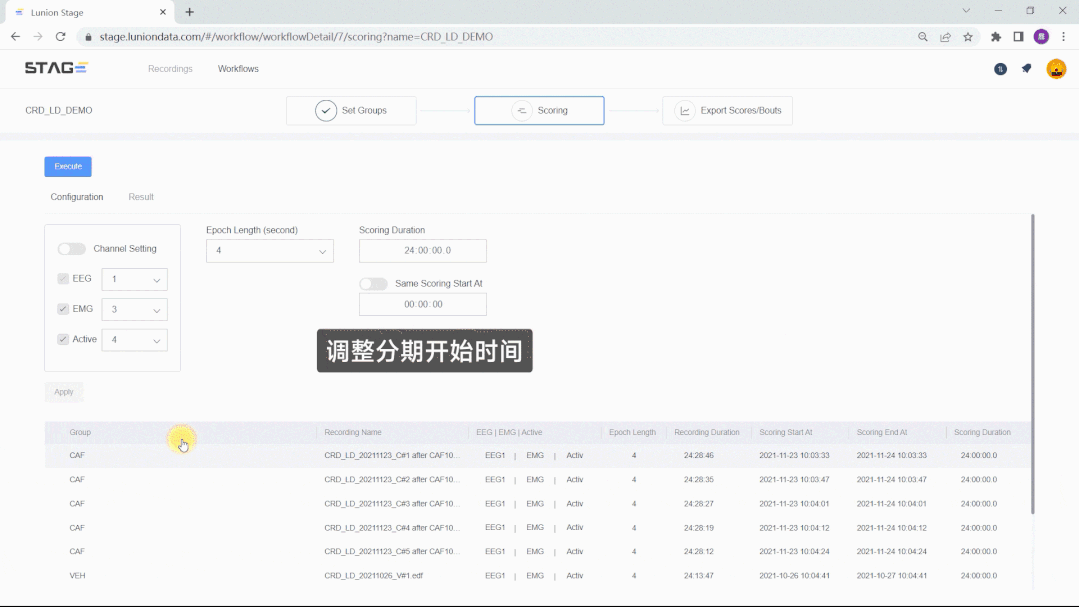Uncheck the EMG checkbox
This screenshot has height=607, width=1079.
point(62,309)
